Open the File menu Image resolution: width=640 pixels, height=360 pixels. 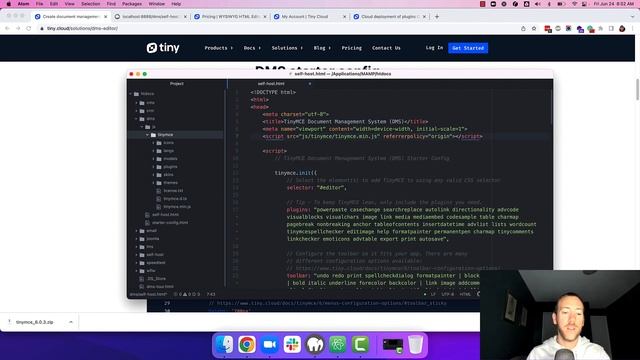(39, 4)
